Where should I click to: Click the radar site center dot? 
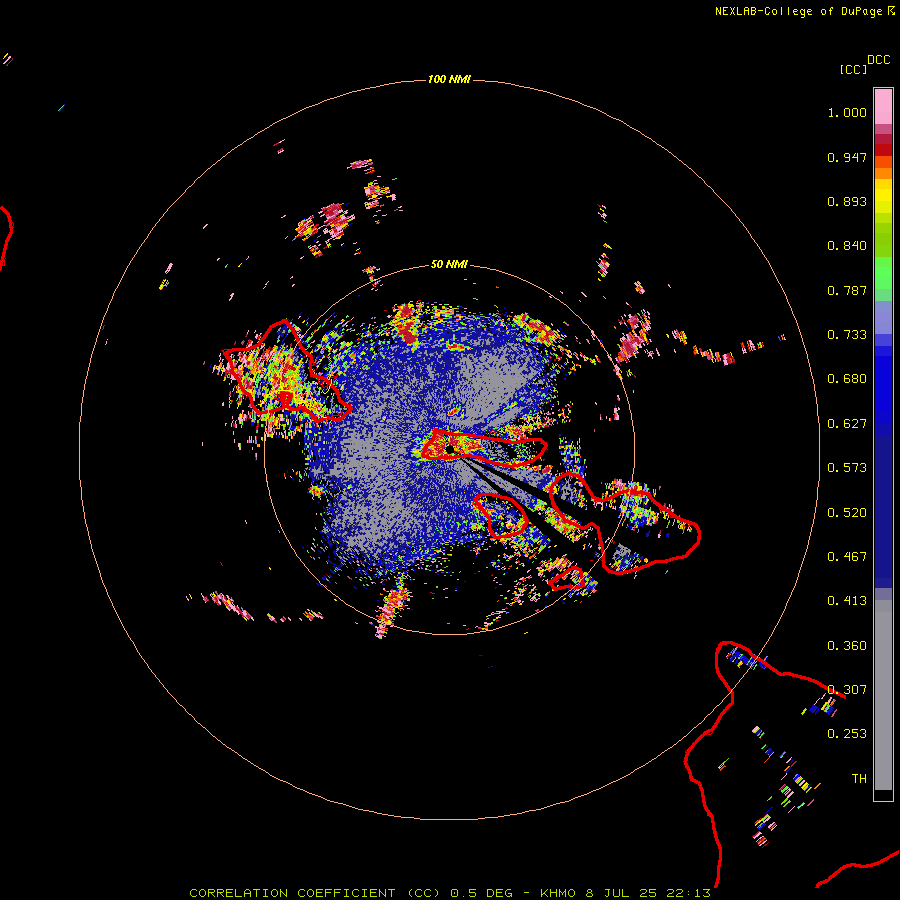(x=449, y=449)
